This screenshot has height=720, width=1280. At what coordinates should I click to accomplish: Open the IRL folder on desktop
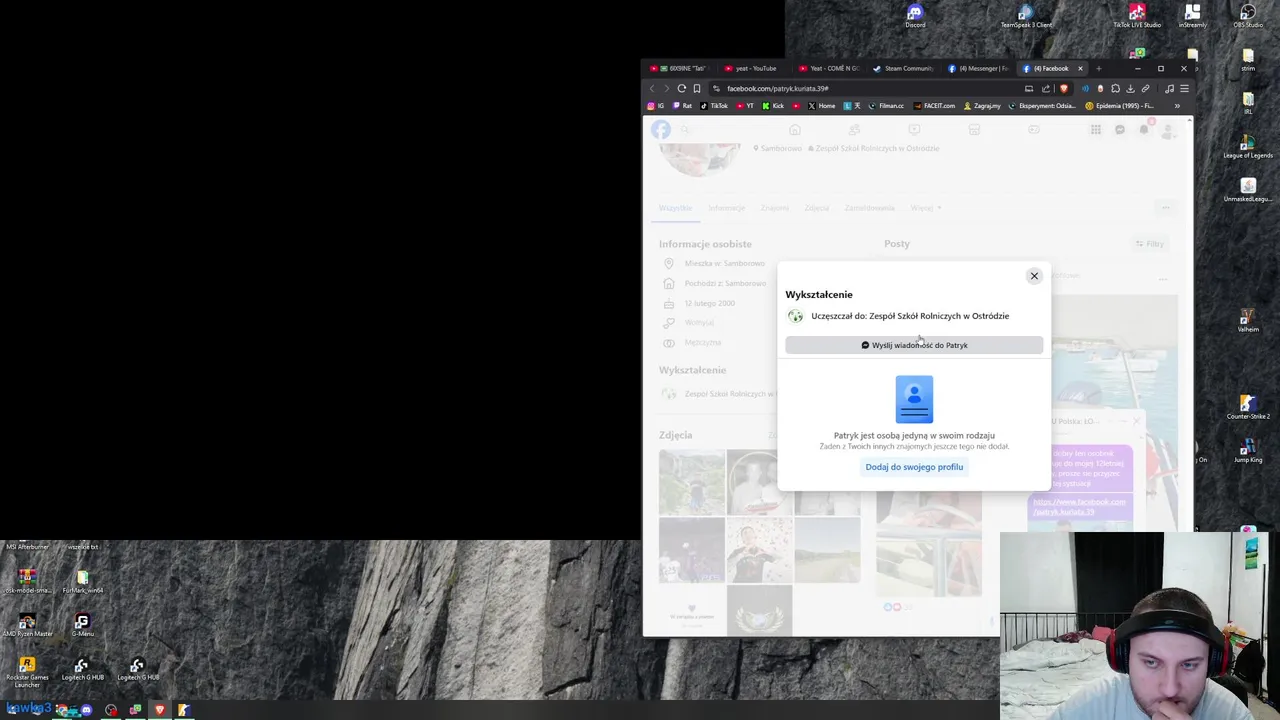[x=1248, y=104]
